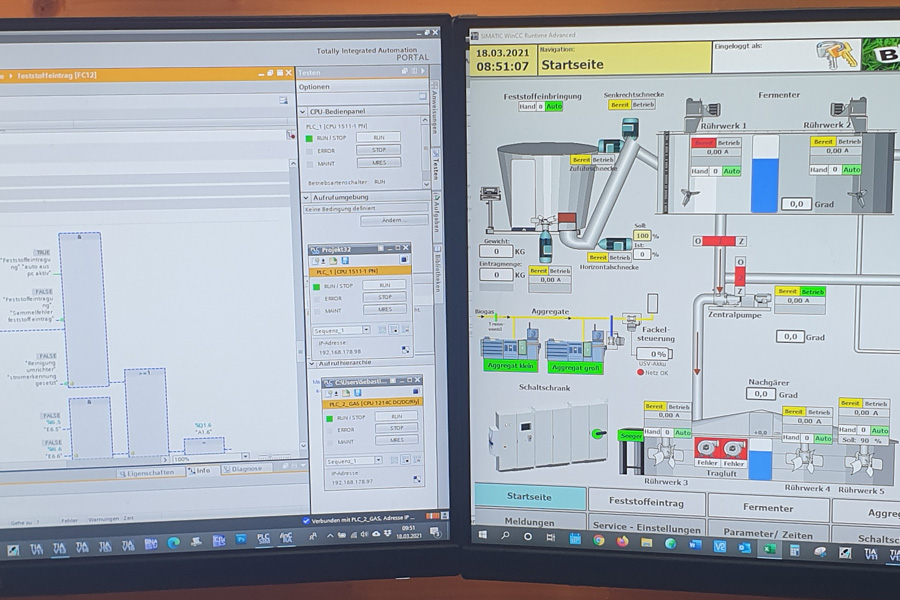
Task: Click MRES in Projekt32 PLCSIM window
Action: 385,309
